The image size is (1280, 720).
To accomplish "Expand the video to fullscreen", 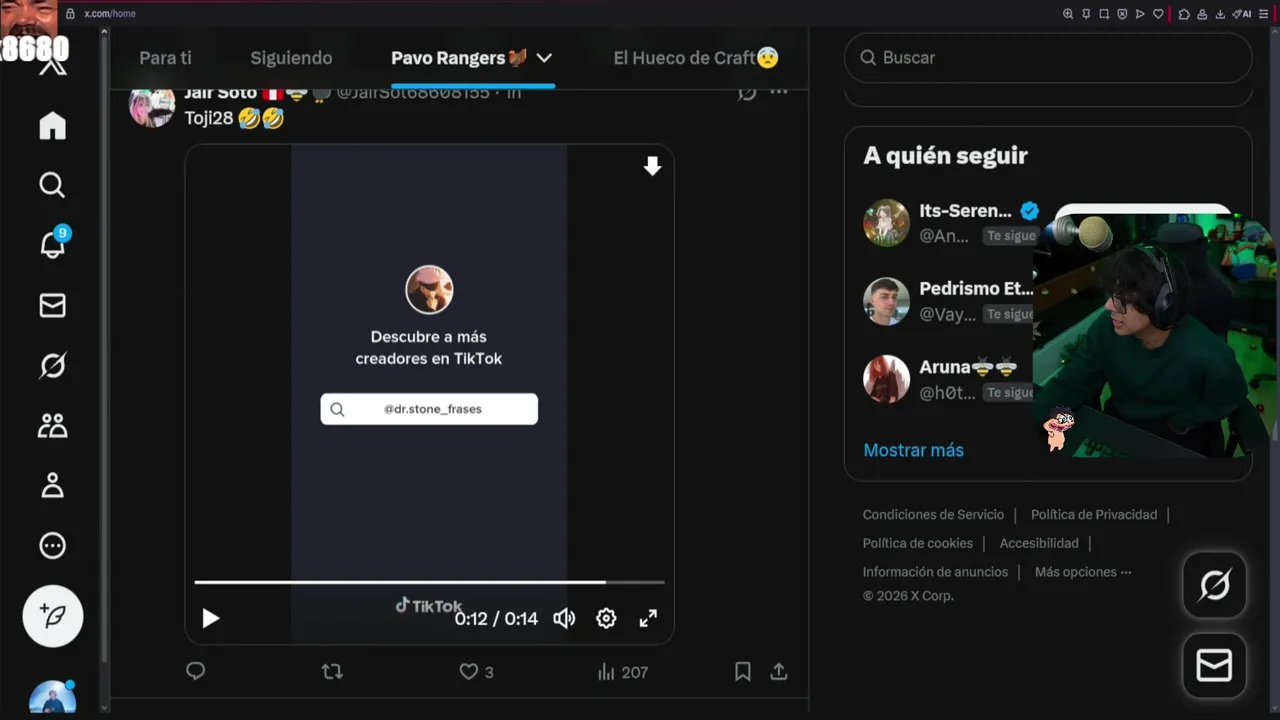I will (648, 618).
